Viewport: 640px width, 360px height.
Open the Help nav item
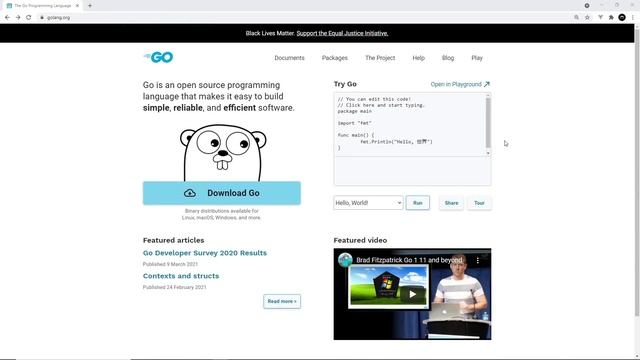418,58
